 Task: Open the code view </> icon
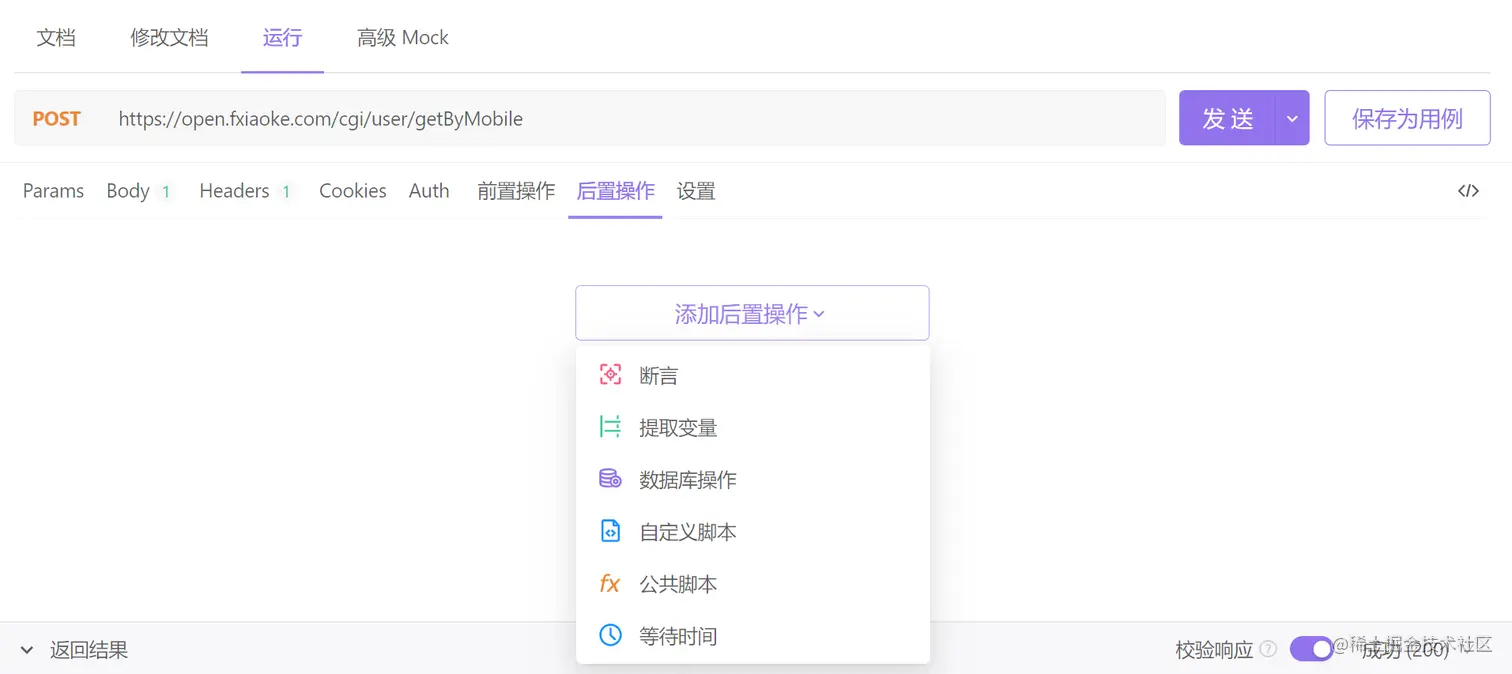(x=1468, y=190)
